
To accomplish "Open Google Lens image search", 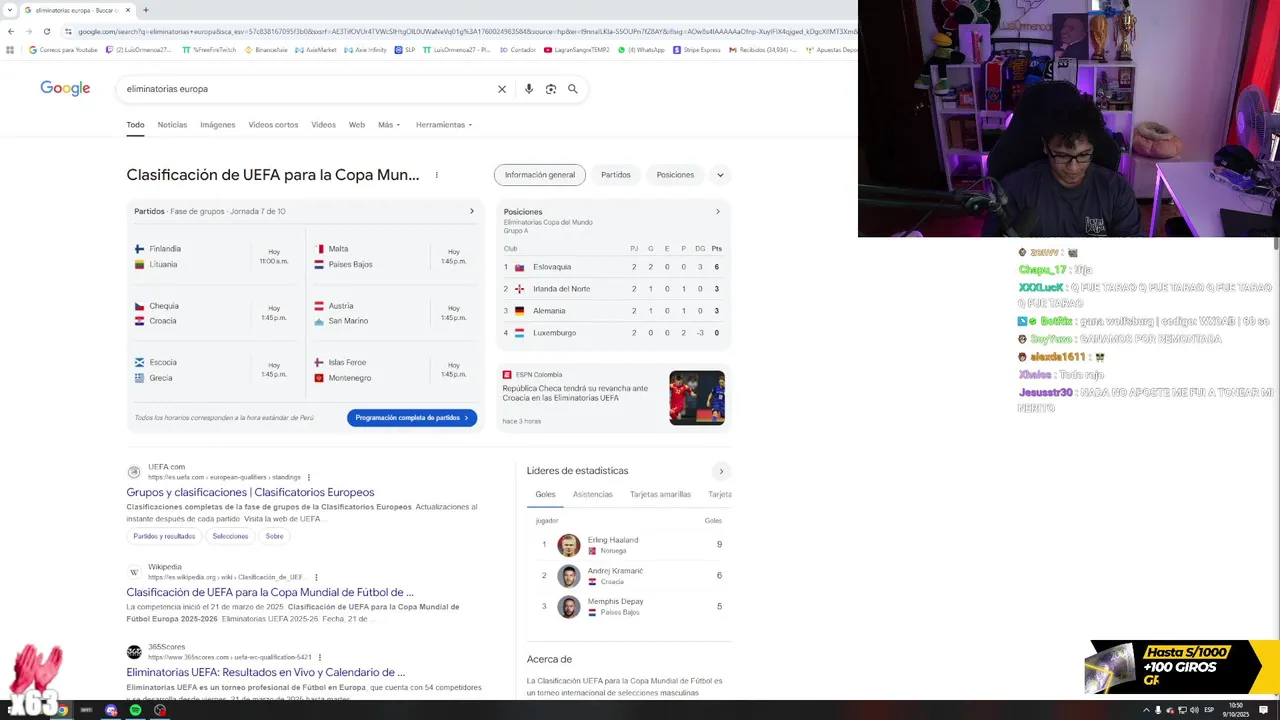I will (551, 89).
